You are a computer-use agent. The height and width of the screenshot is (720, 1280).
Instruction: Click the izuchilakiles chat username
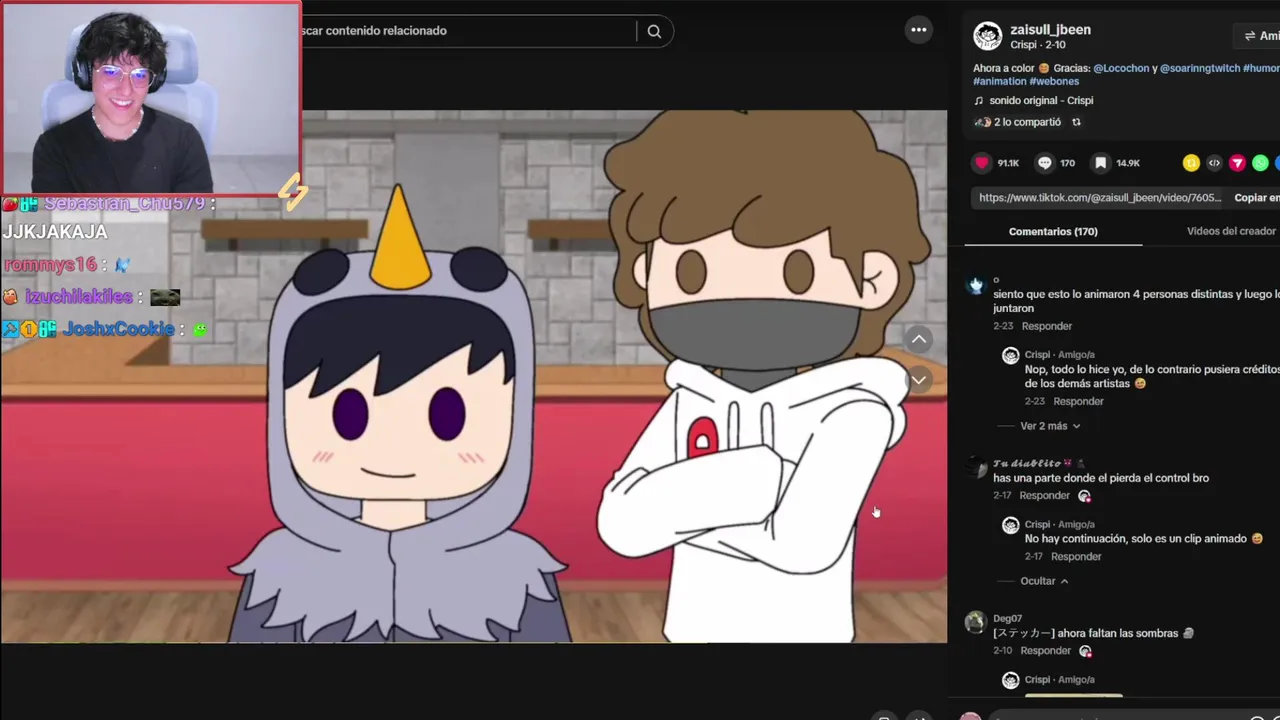point(79,297)
